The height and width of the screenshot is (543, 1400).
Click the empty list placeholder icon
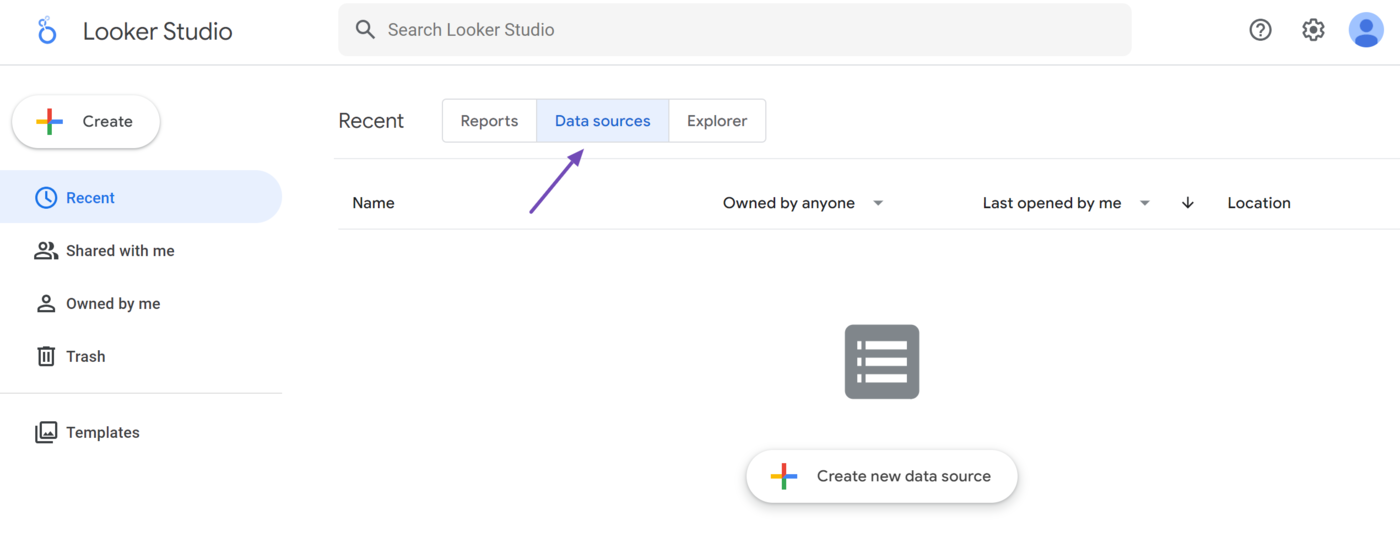coord(882,362)
